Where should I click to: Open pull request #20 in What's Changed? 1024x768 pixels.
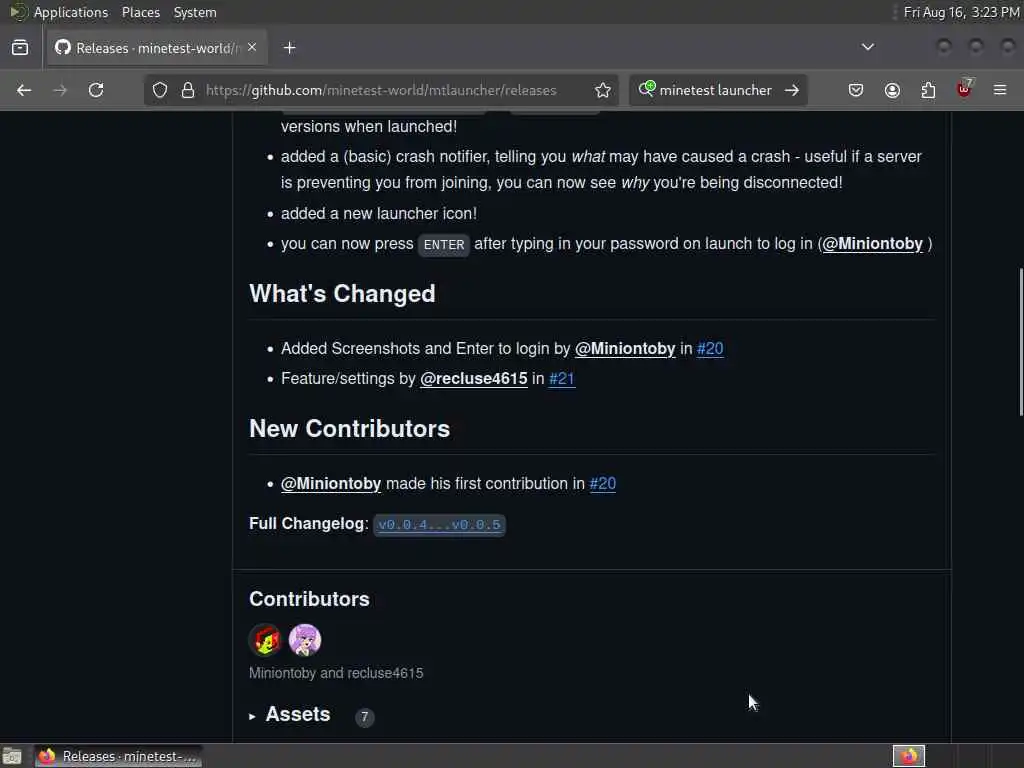click(x=710, y=349)
